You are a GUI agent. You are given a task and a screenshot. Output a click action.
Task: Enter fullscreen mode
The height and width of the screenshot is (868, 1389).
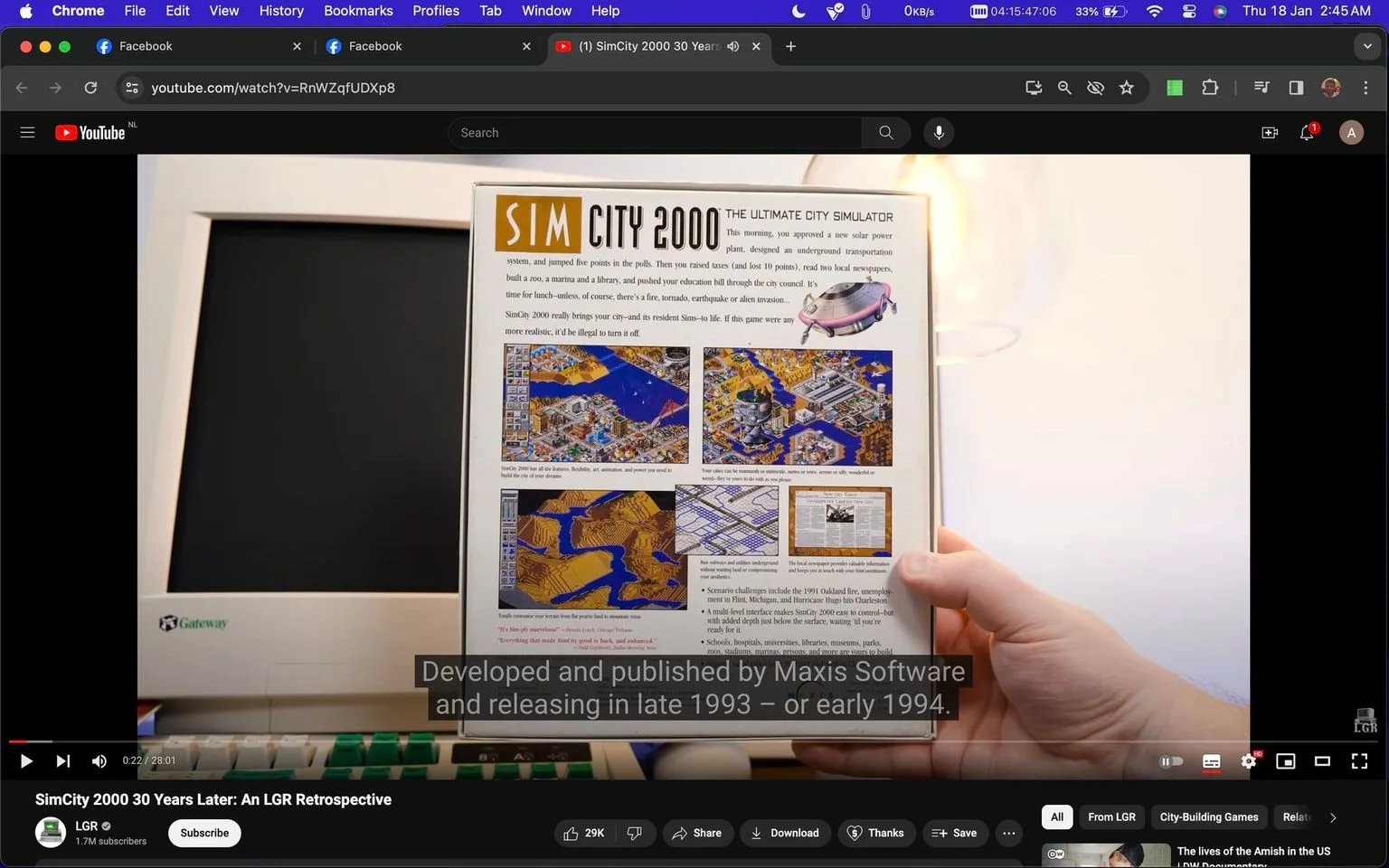point(1359,761)
